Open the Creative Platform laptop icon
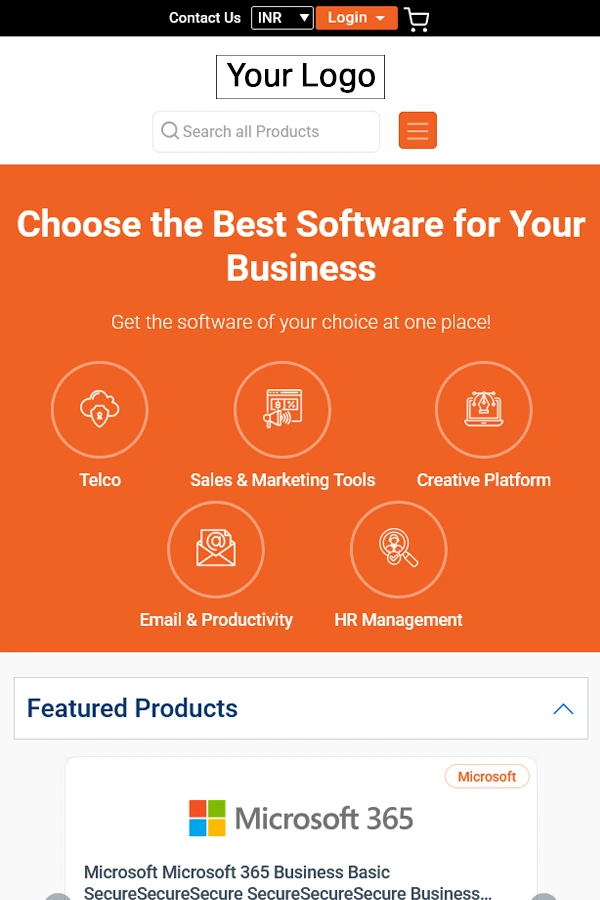This screenshot has height=900, width=600. pyautogui.click(x=483, y=409)
